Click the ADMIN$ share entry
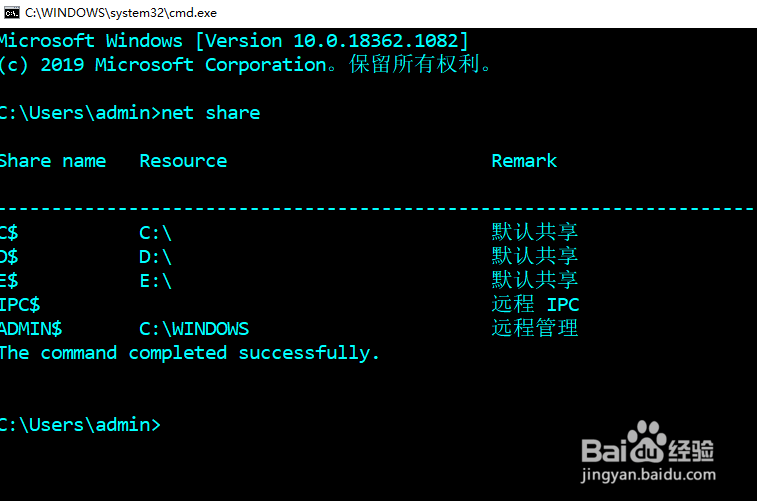 [31, 329]
